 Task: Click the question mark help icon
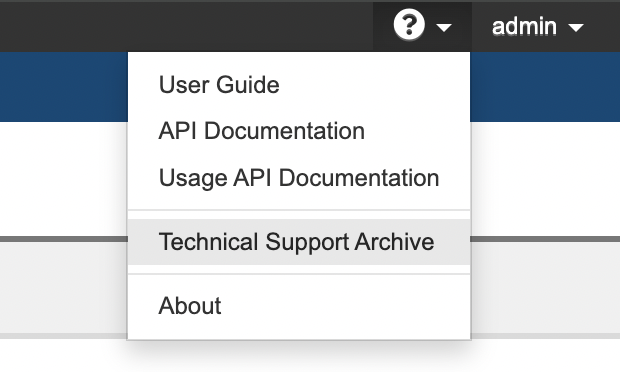(409, 25)
